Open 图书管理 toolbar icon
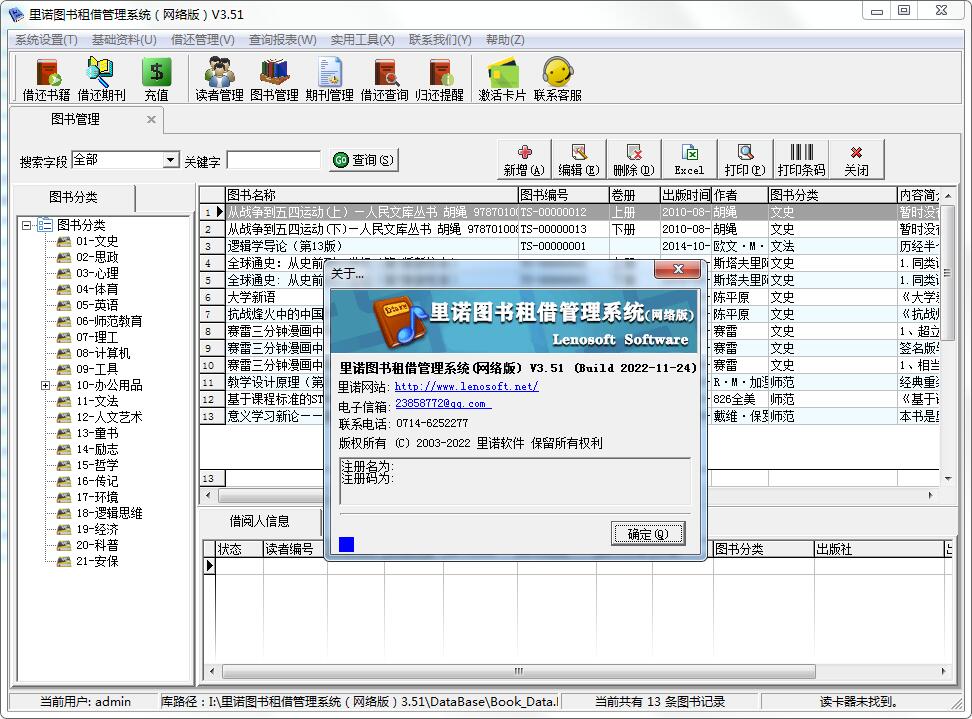Screen dimensions: 972x719 [274, 79]
